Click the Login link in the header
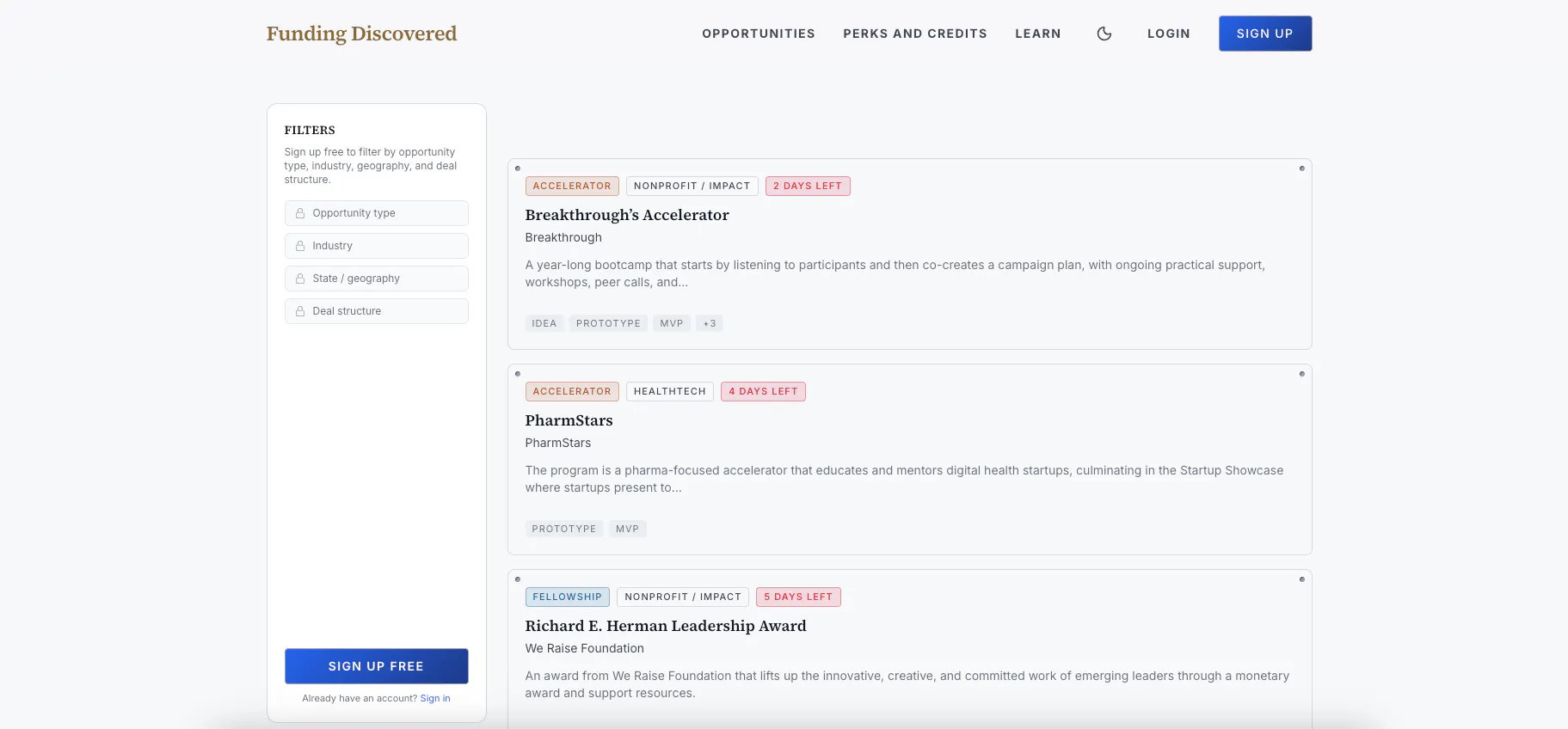The height and width of the screenshot is (729, 1568). pos(1168,34)
